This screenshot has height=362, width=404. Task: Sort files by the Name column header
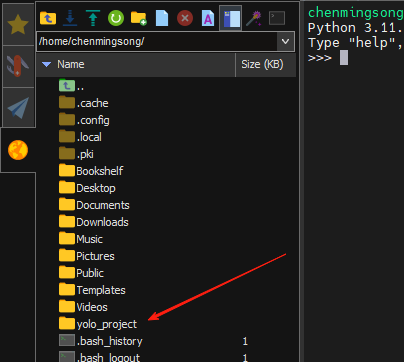136,64
